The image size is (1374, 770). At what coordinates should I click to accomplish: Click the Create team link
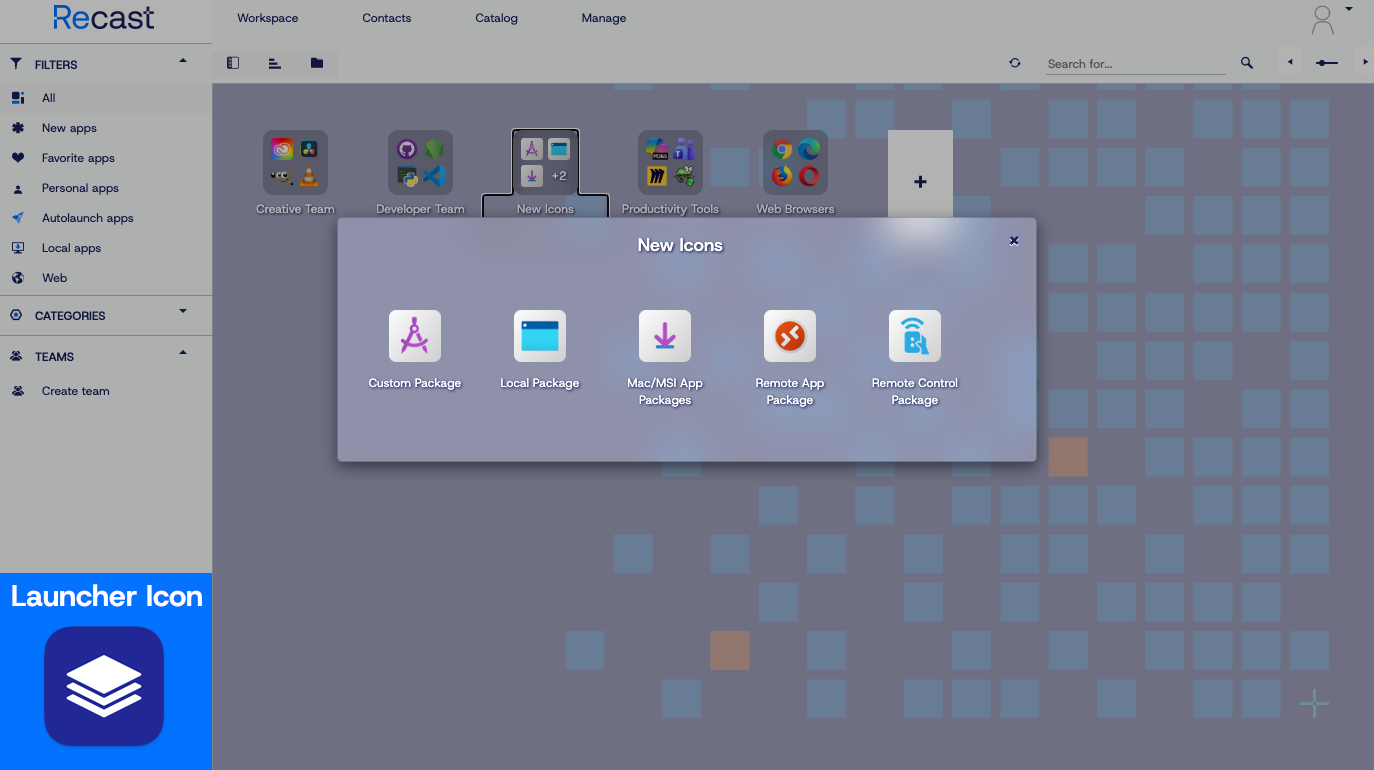pos(76,391)
